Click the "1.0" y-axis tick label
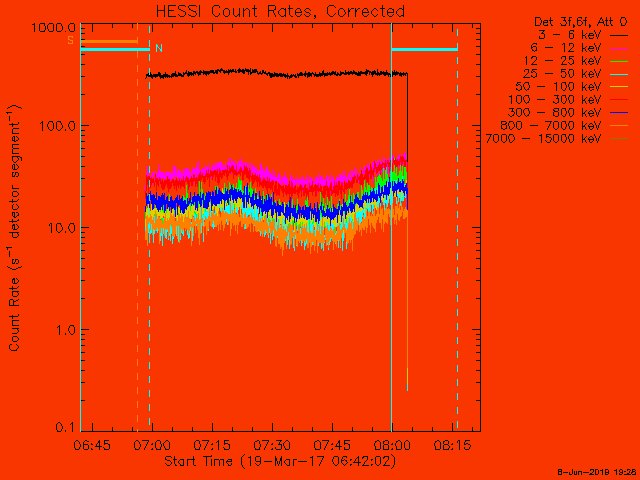 click(66, 330)
